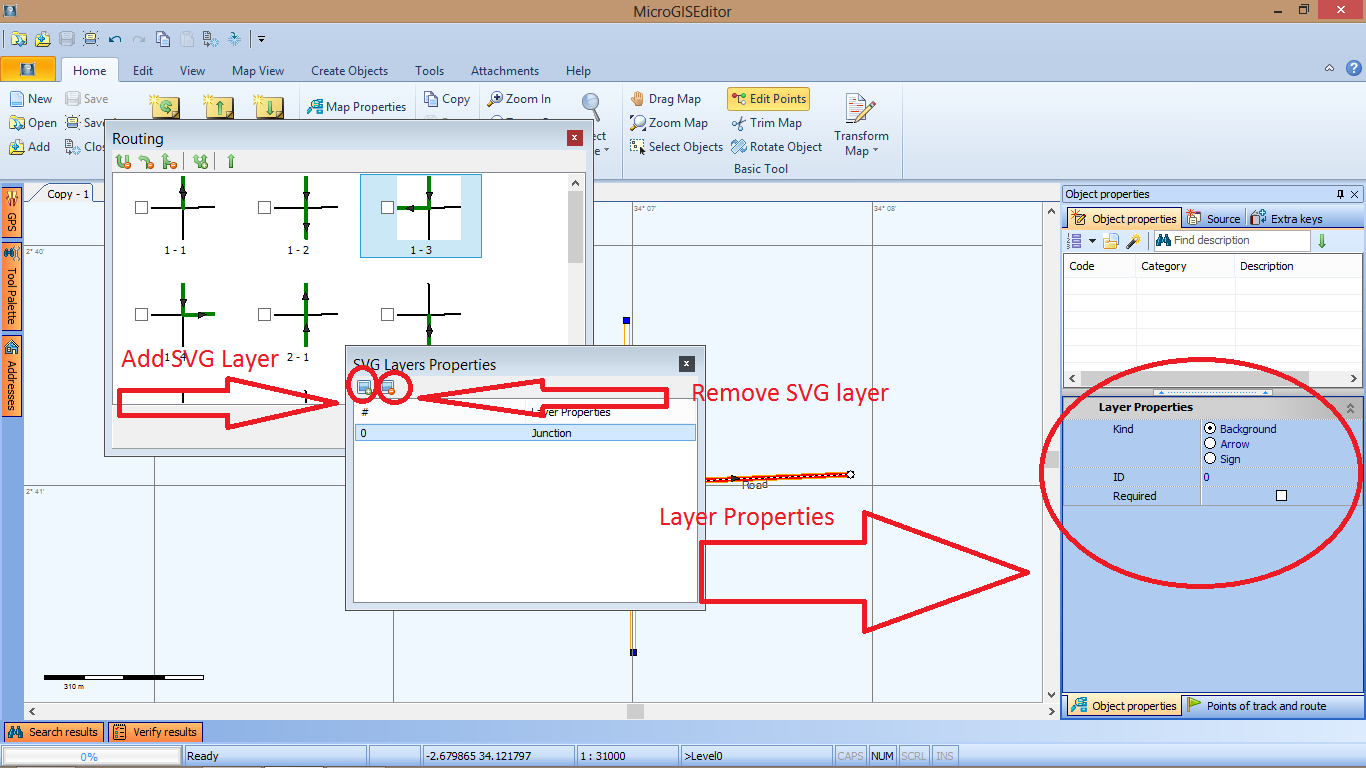The height and width of the screenshot is (768, 1366).
Task: Click the Search results button
Action: (x=53, y=732)
